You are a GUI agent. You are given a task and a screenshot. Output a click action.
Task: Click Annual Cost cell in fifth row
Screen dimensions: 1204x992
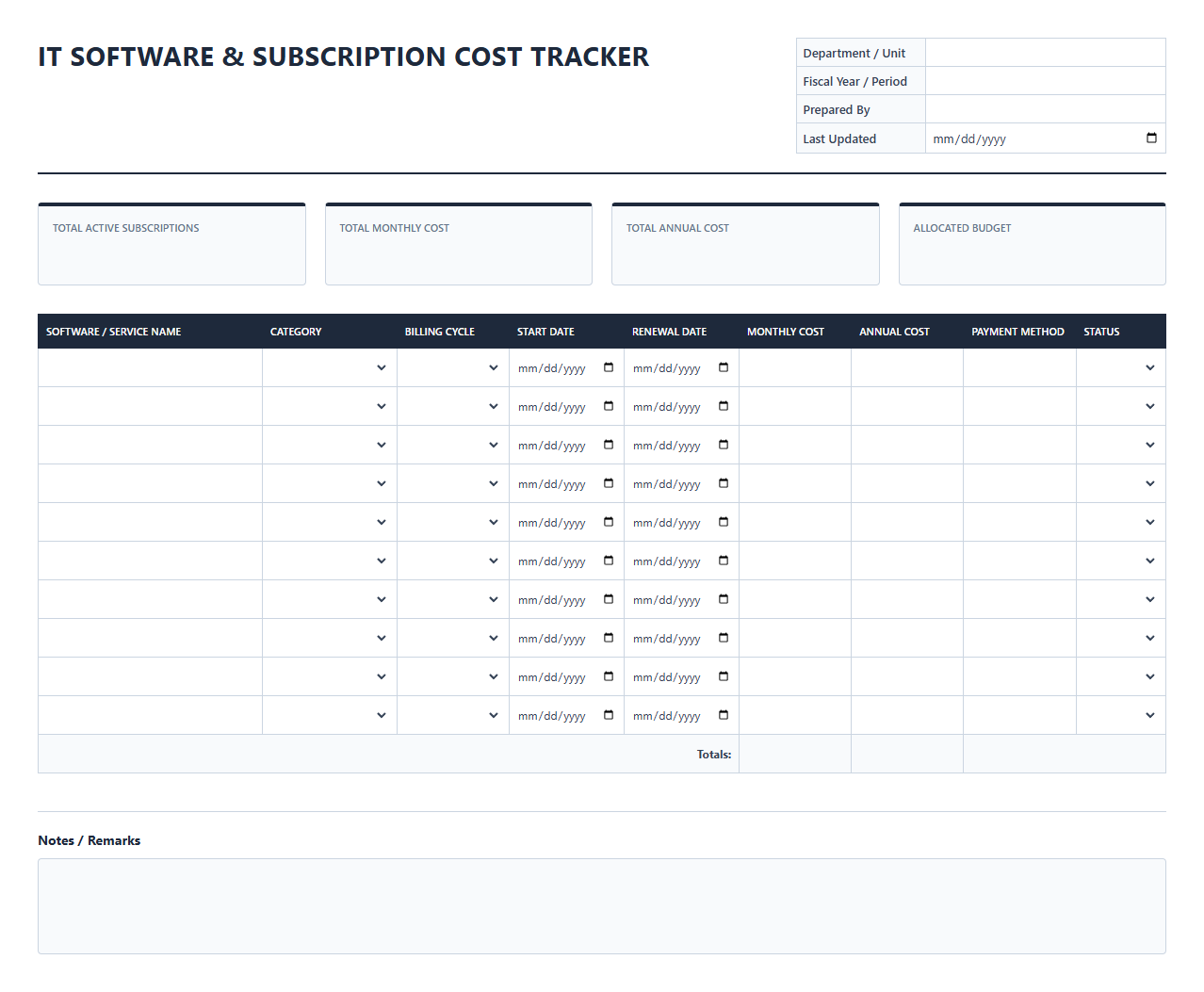pyautogui.click(x=907, y=522)
